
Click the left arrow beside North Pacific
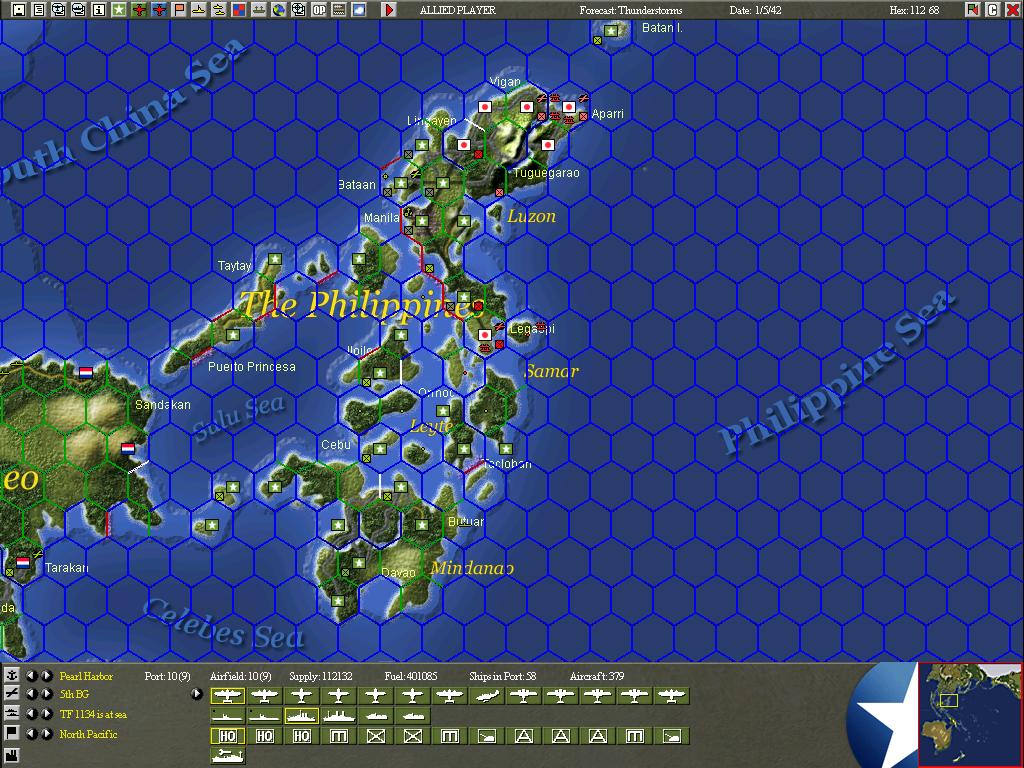31,733
